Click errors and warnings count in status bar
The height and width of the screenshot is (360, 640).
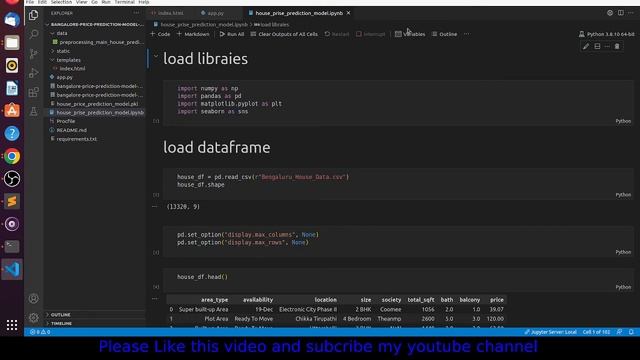[40, 332]
